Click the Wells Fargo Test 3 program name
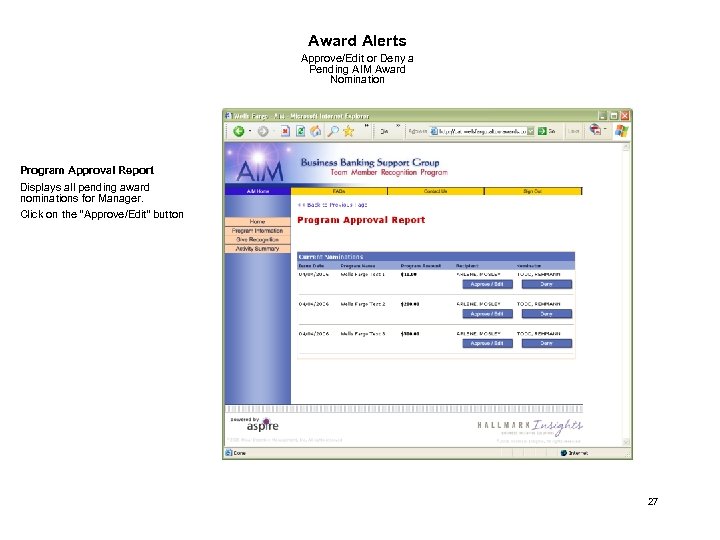Screen dimensions: 720x540 363,334
